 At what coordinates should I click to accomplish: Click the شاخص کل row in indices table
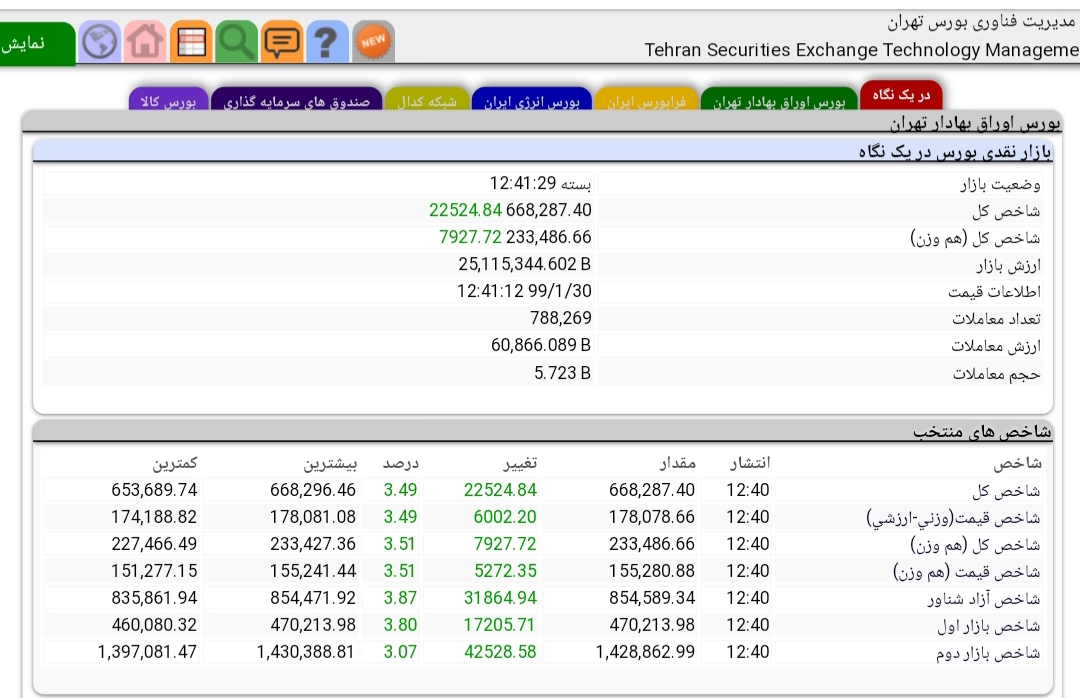point(543,490)
